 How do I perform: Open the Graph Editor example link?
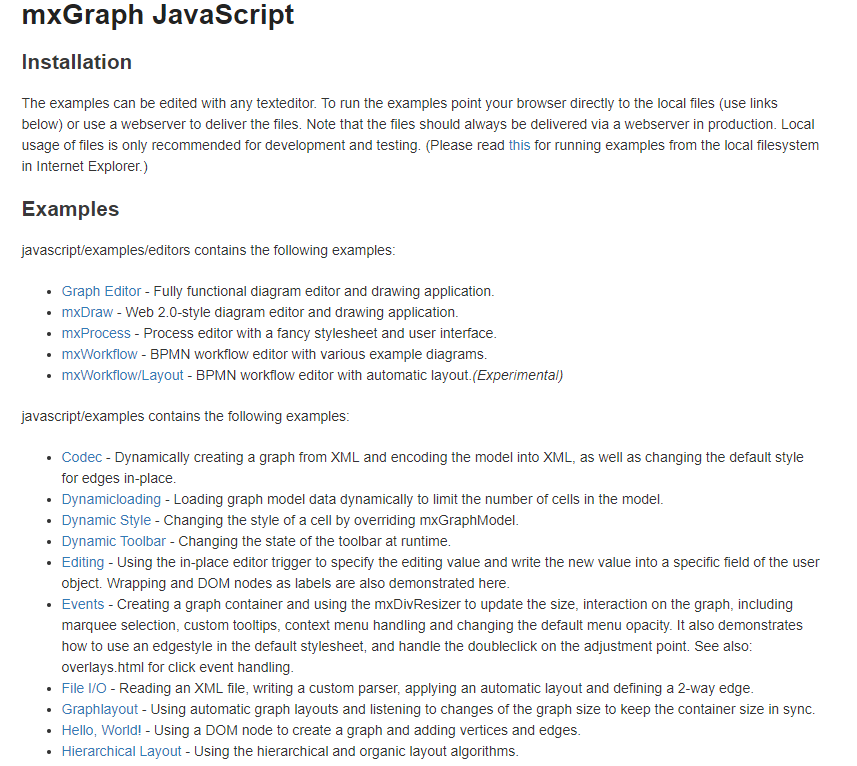(x=101, y=291)
